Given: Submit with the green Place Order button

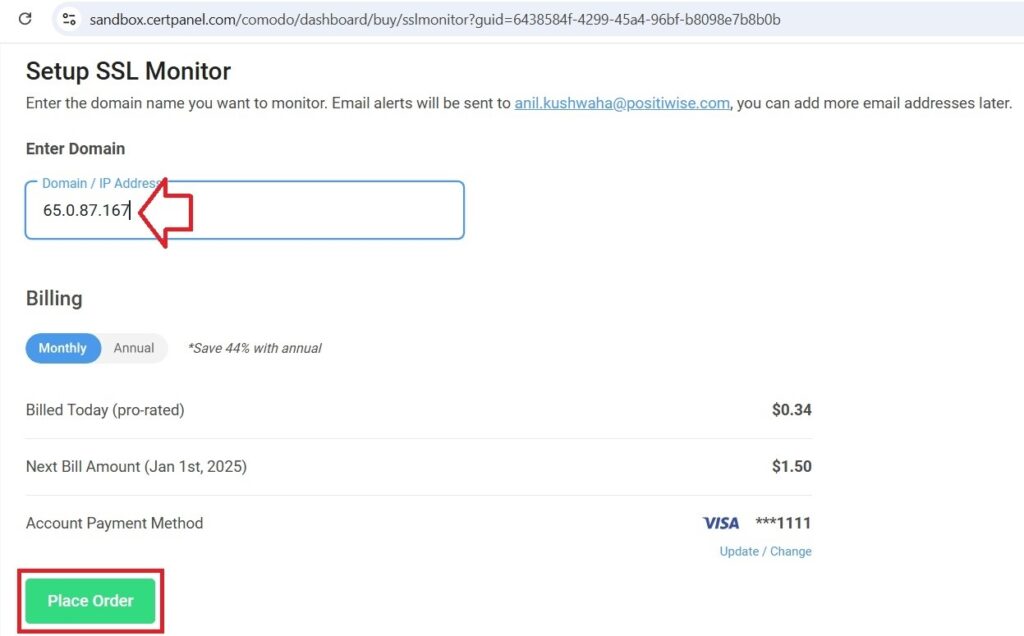Looking at the screenshot, I should tap(90, 601).
